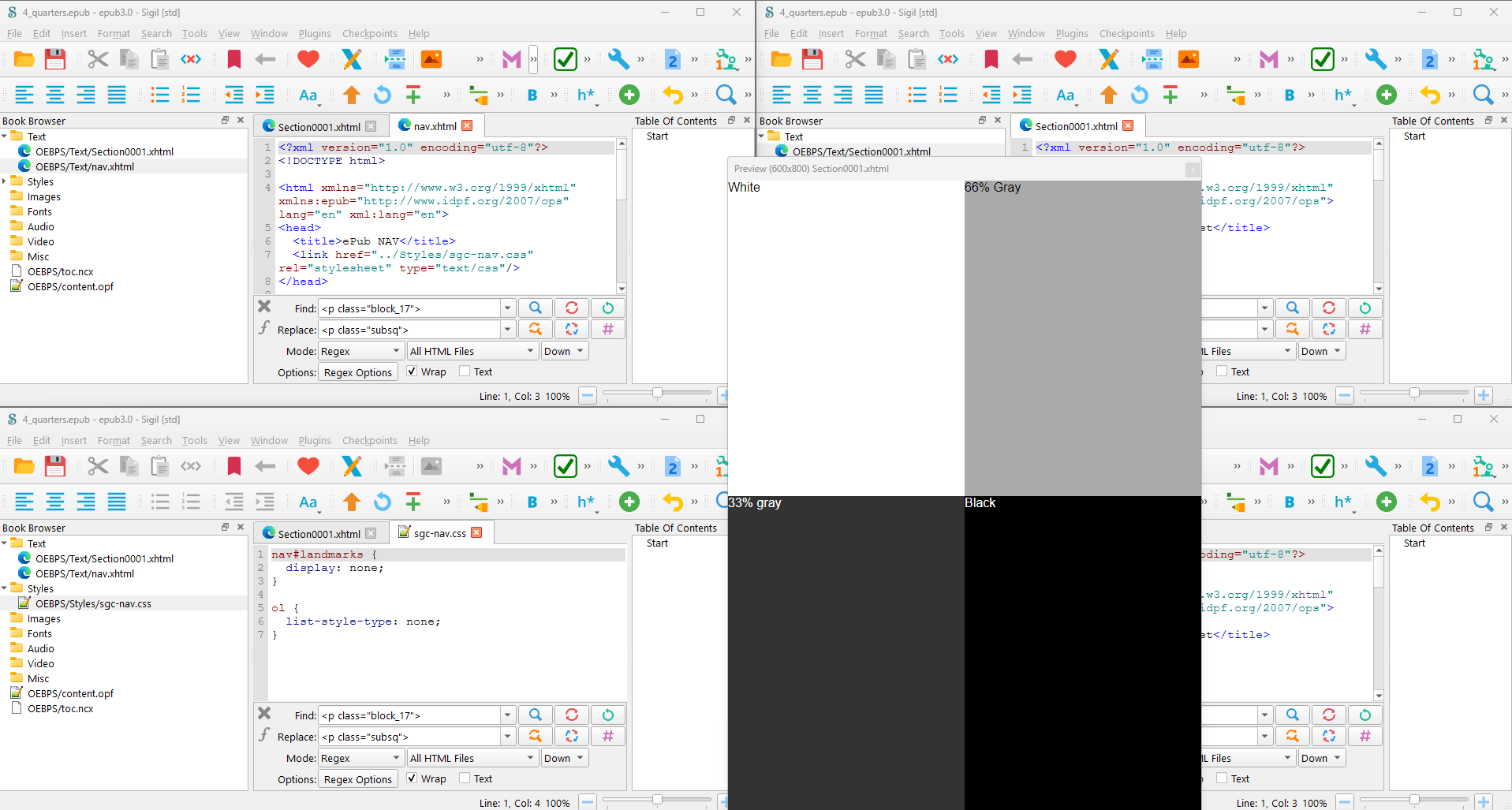
Task: Open the Regex mode dropdown in top-left window
Action: (361, 351)
